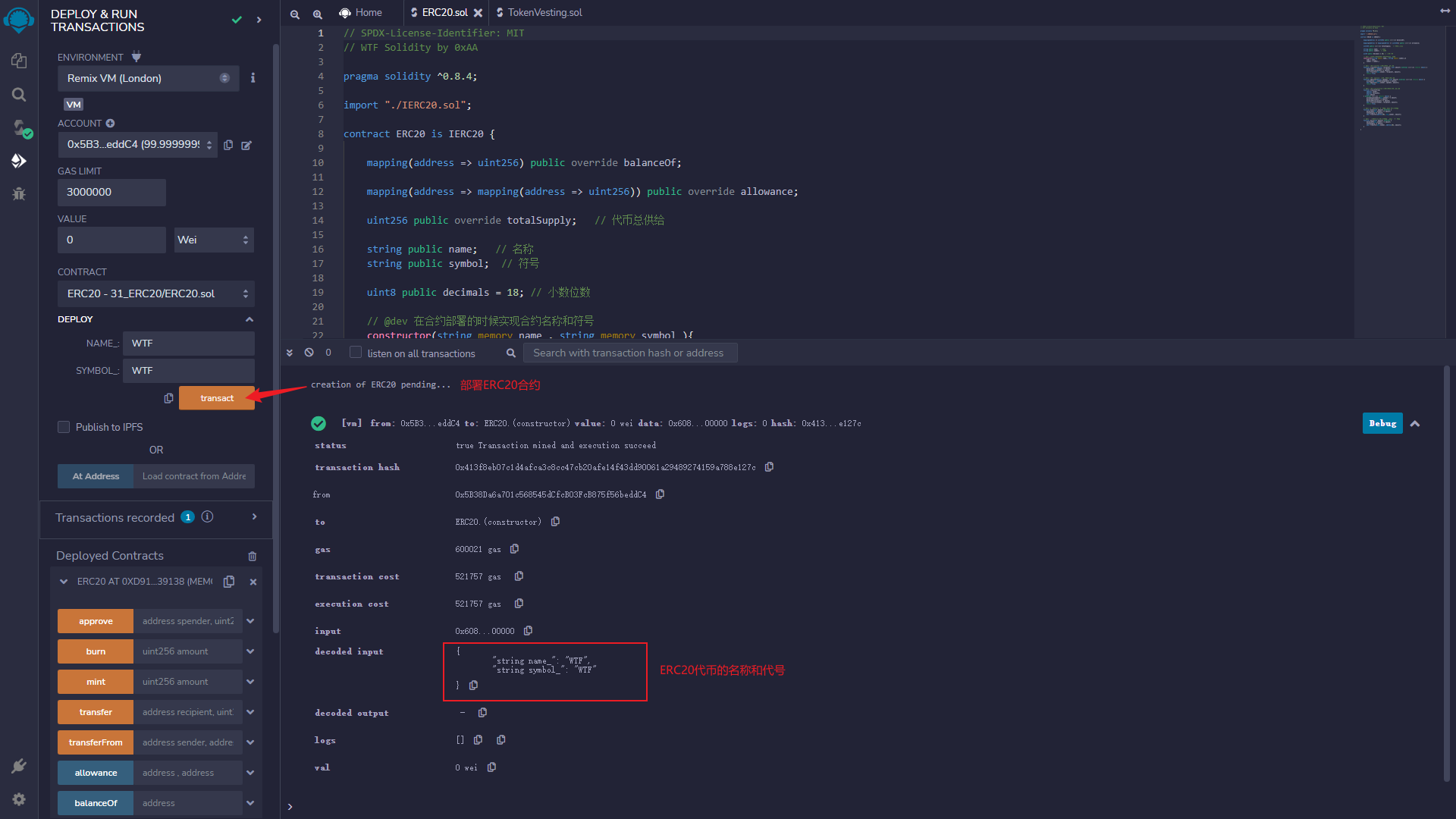Click the mint uint256 amount field
The width and height of the screenshot is (1456, 819).
188,682
